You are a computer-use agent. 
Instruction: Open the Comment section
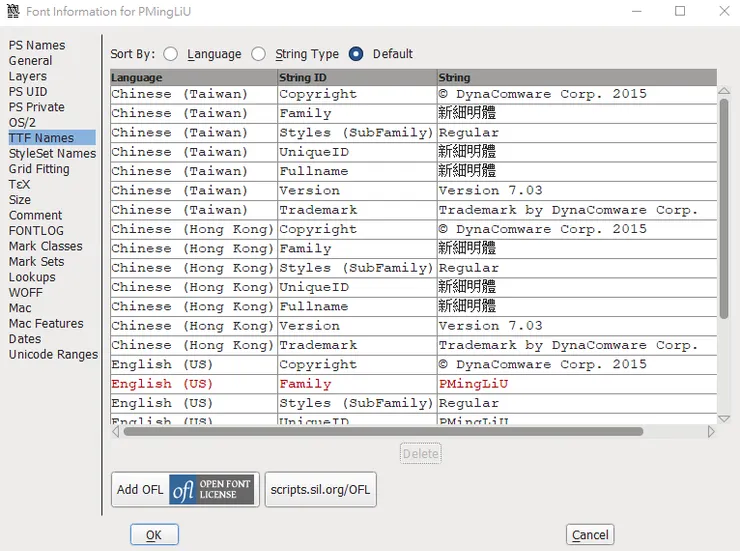point(35,215)
